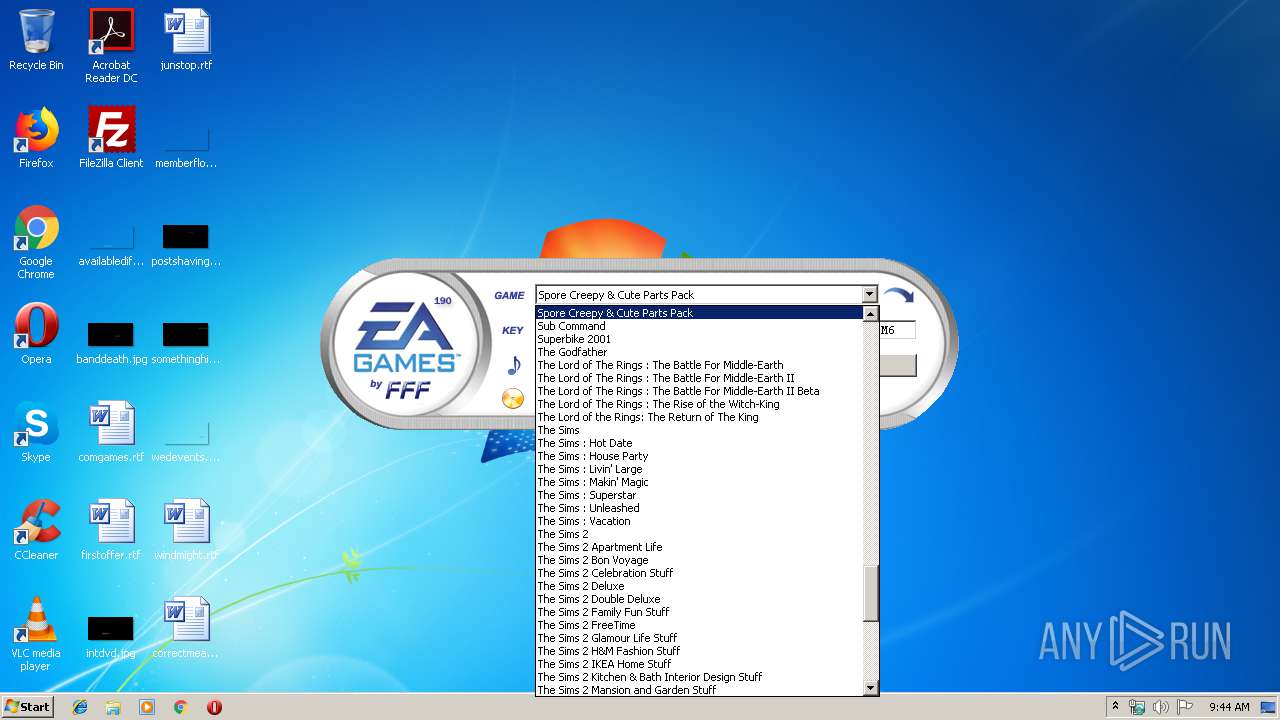Collapse the GAME combo box arrow
Viewport: 1280px width, 720px height.
coord(869,295)
